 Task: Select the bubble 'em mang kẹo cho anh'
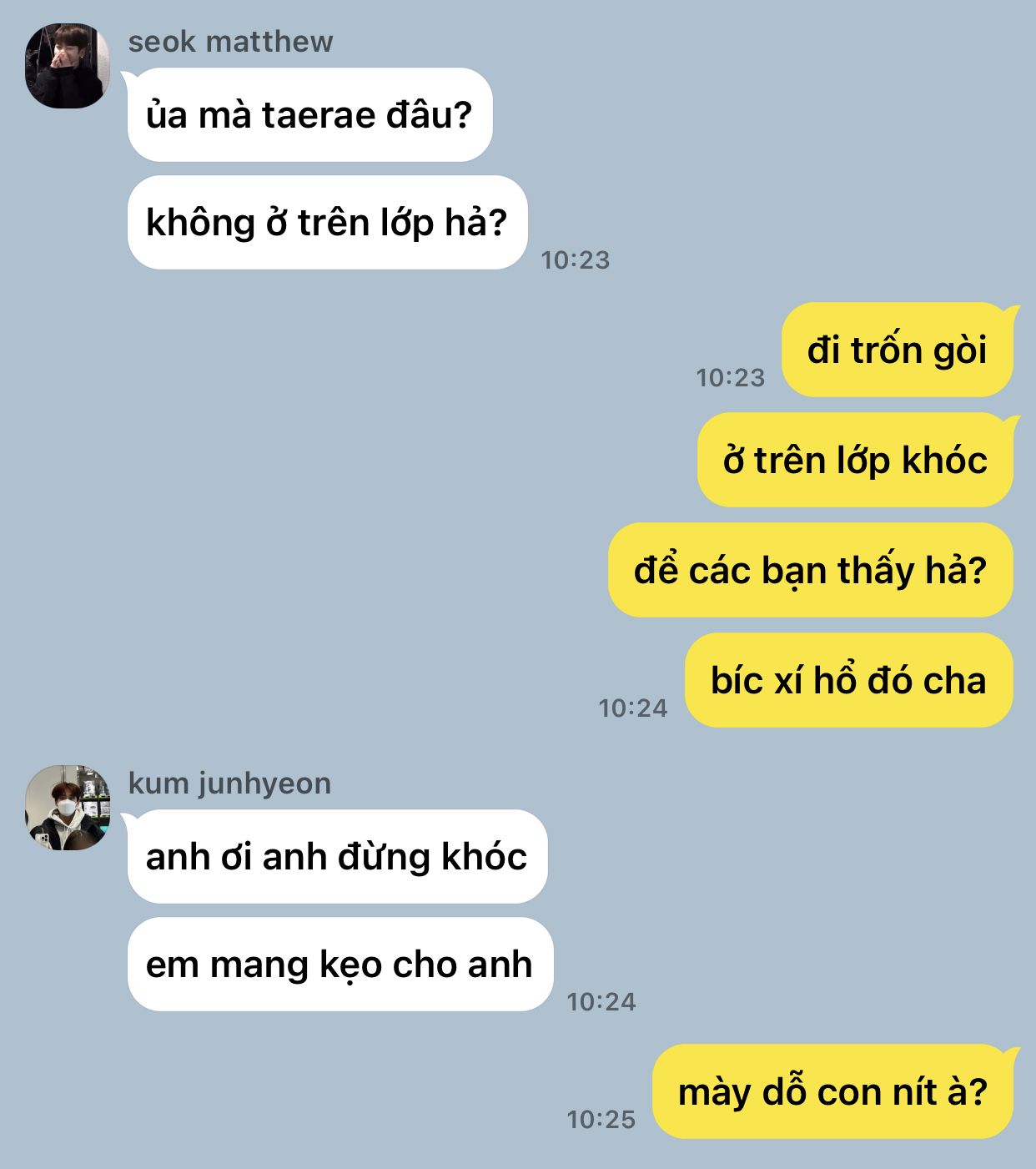click(x=339, y=965)
